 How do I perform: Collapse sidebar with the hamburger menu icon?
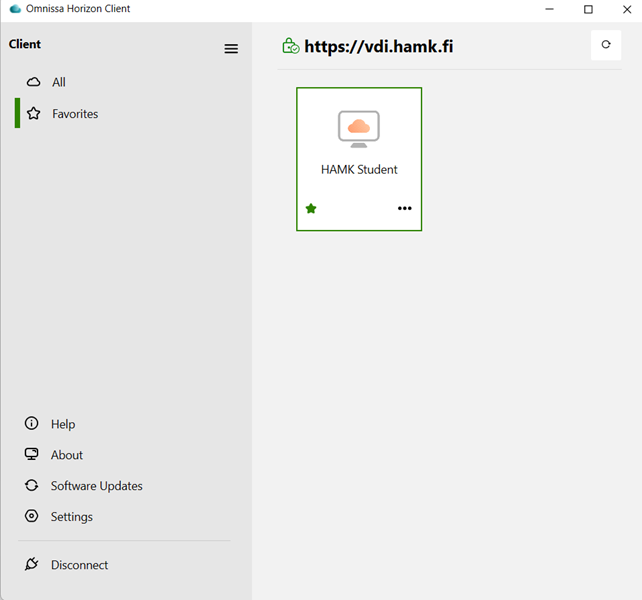[x=231, y=49]
